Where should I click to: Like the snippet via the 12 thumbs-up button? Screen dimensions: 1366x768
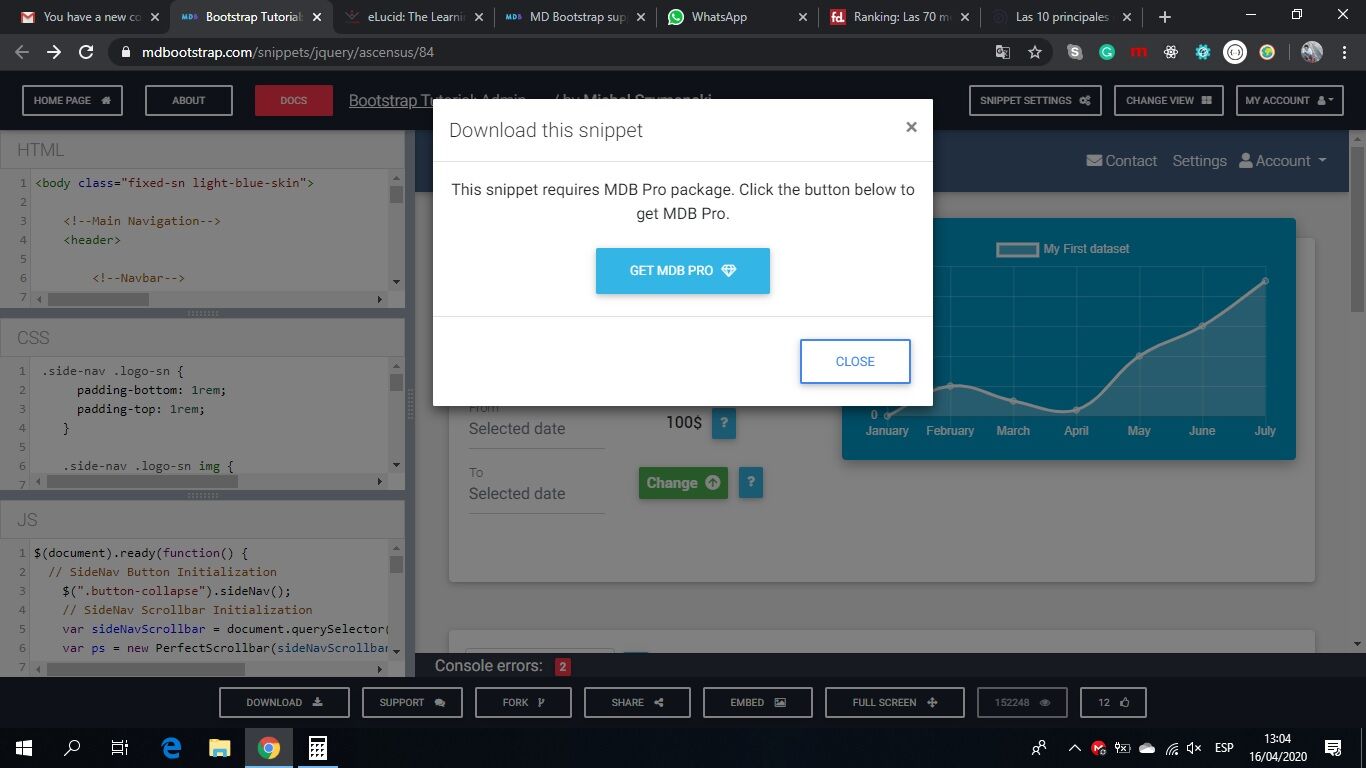(1113, 703)
